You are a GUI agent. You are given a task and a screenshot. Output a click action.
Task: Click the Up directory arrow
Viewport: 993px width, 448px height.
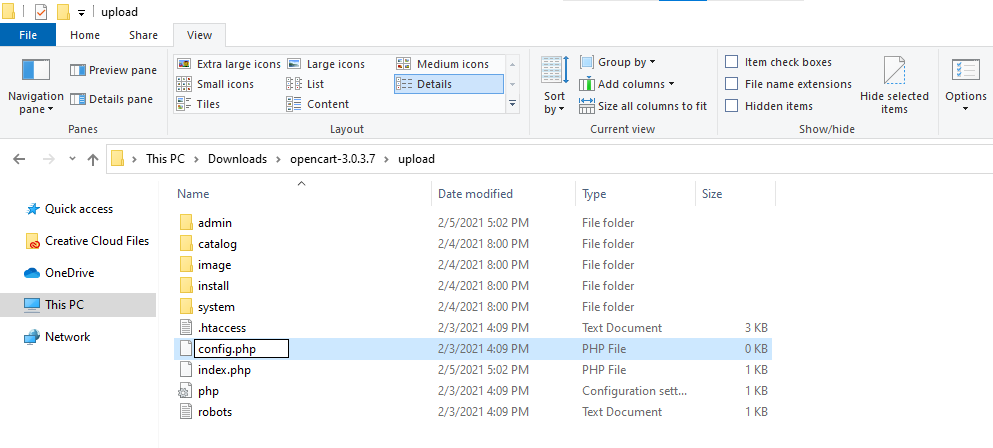coord(92,159)
